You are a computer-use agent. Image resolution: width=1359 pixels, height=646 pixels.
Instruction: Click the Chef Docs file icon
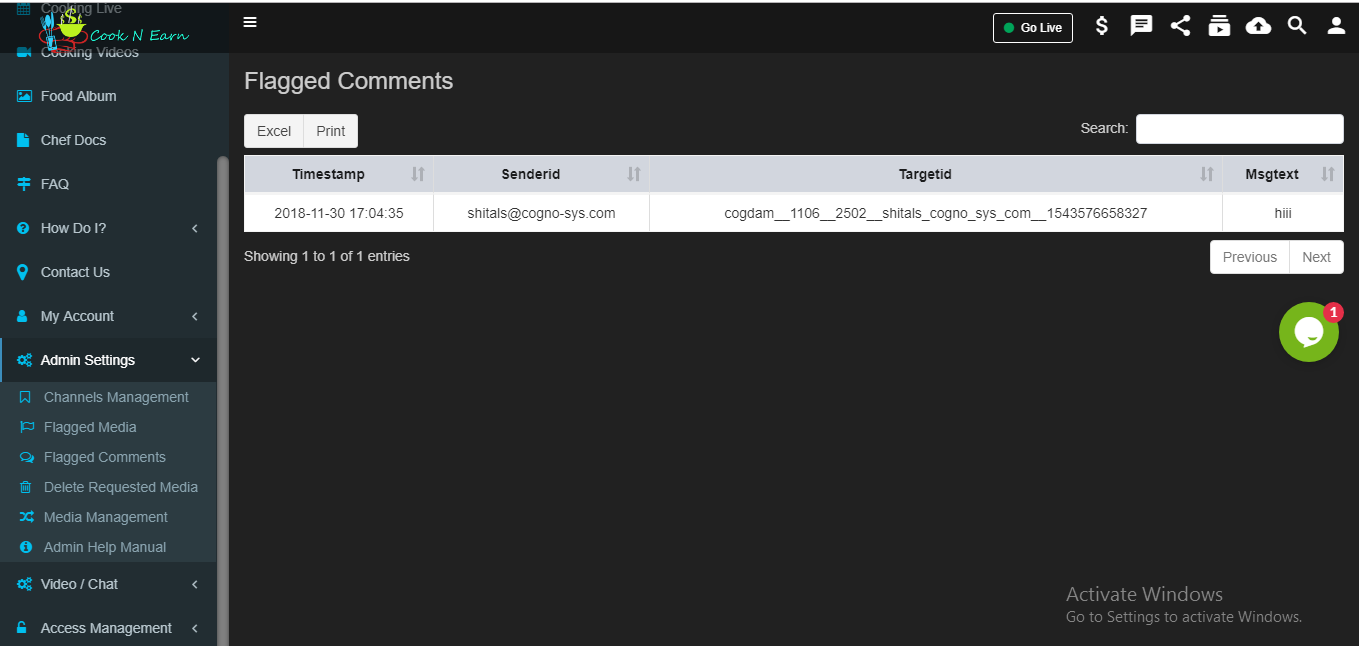[x=23, y=140]
